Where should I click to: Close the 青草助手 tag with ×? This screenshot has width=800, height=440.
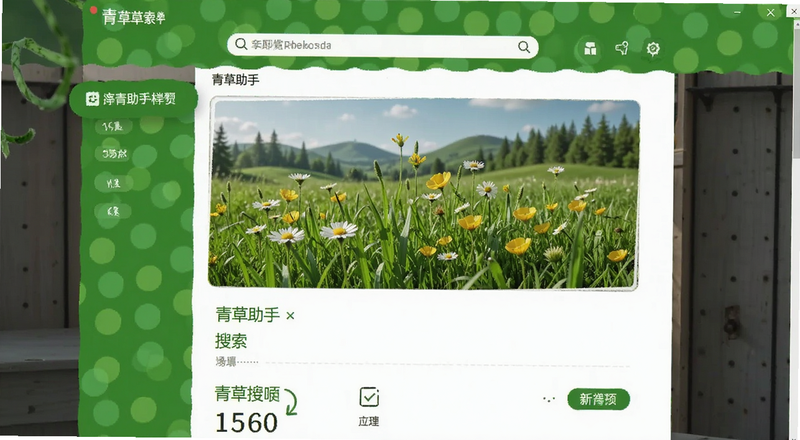(290, 316)
